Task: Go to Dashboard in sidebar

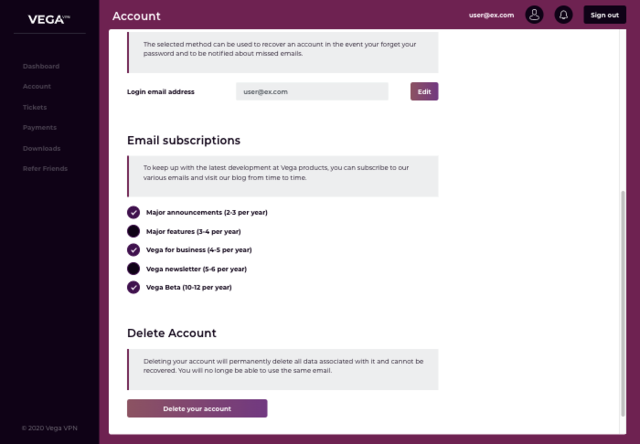Action: click(x=41, y=66)
